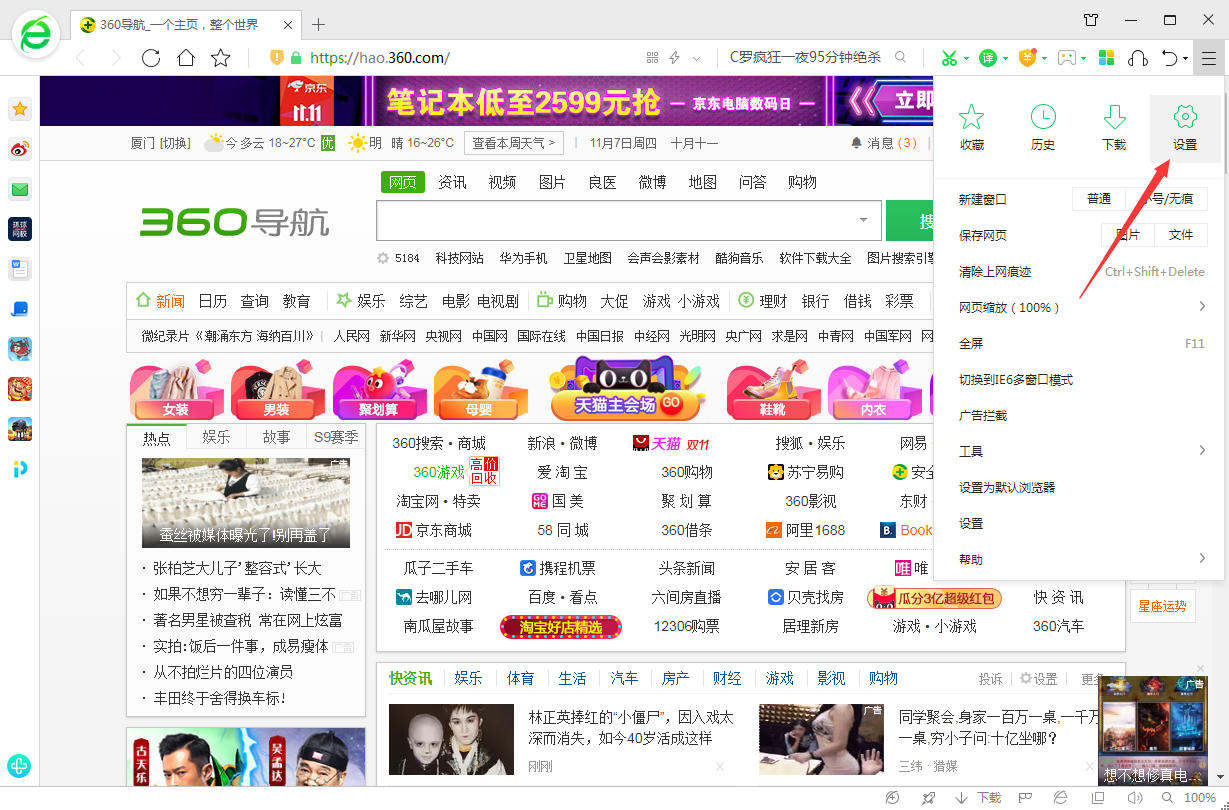Switch to the 视频 search tab
The height and width of the screenshot is (810, 1229).
coord(502,181)
